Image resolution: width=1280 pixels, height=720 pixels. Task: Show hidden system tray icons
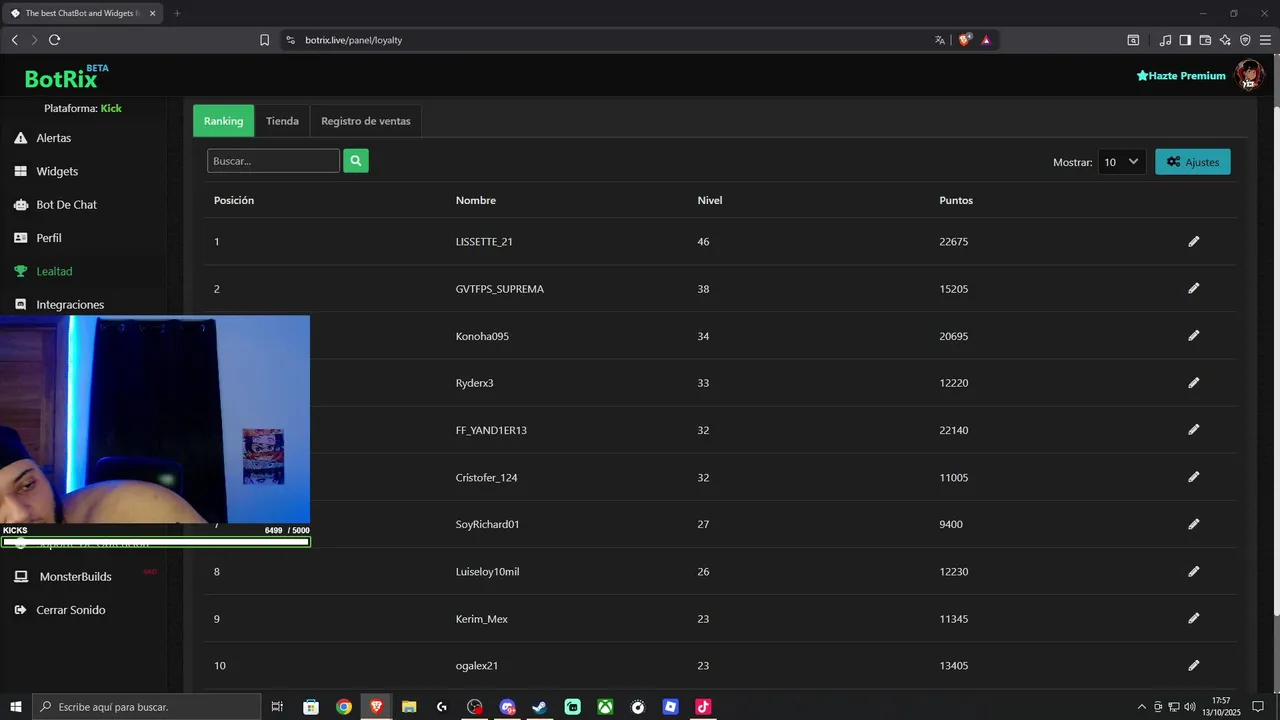tap(1142, 707)
